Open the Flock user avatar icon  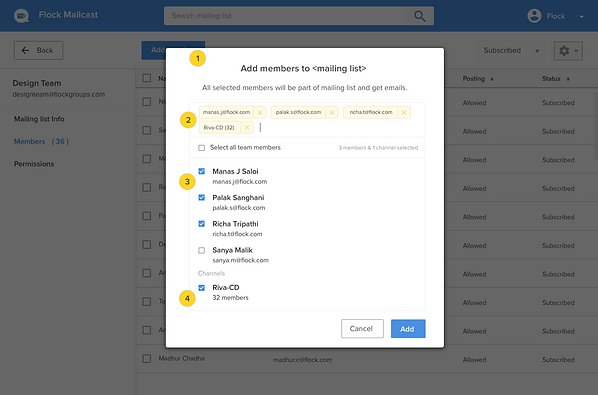click(x=534, y=16)
